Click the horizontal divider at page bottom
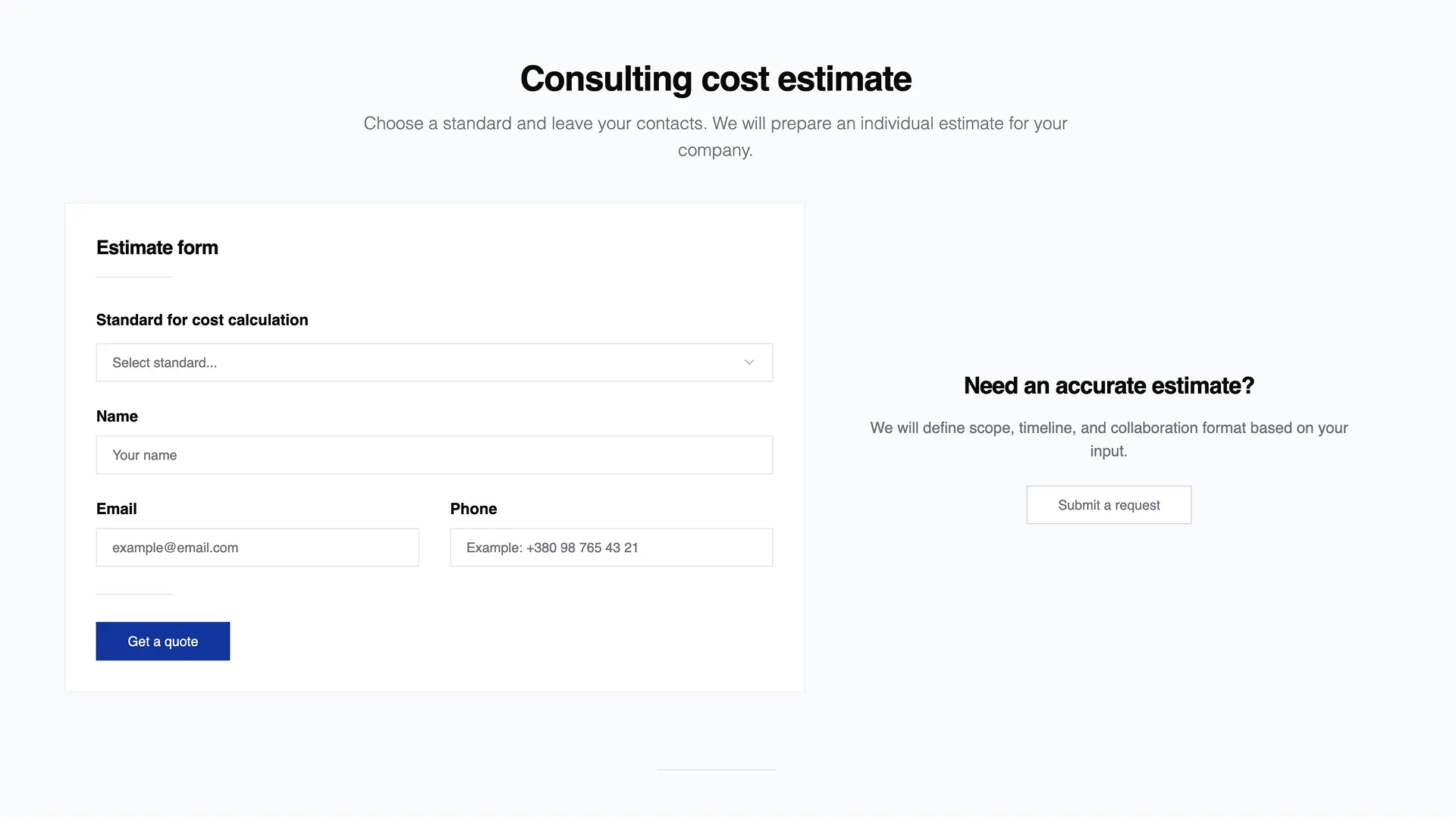The width and height of the screenshot is (1456, 819). coord(715,770)
